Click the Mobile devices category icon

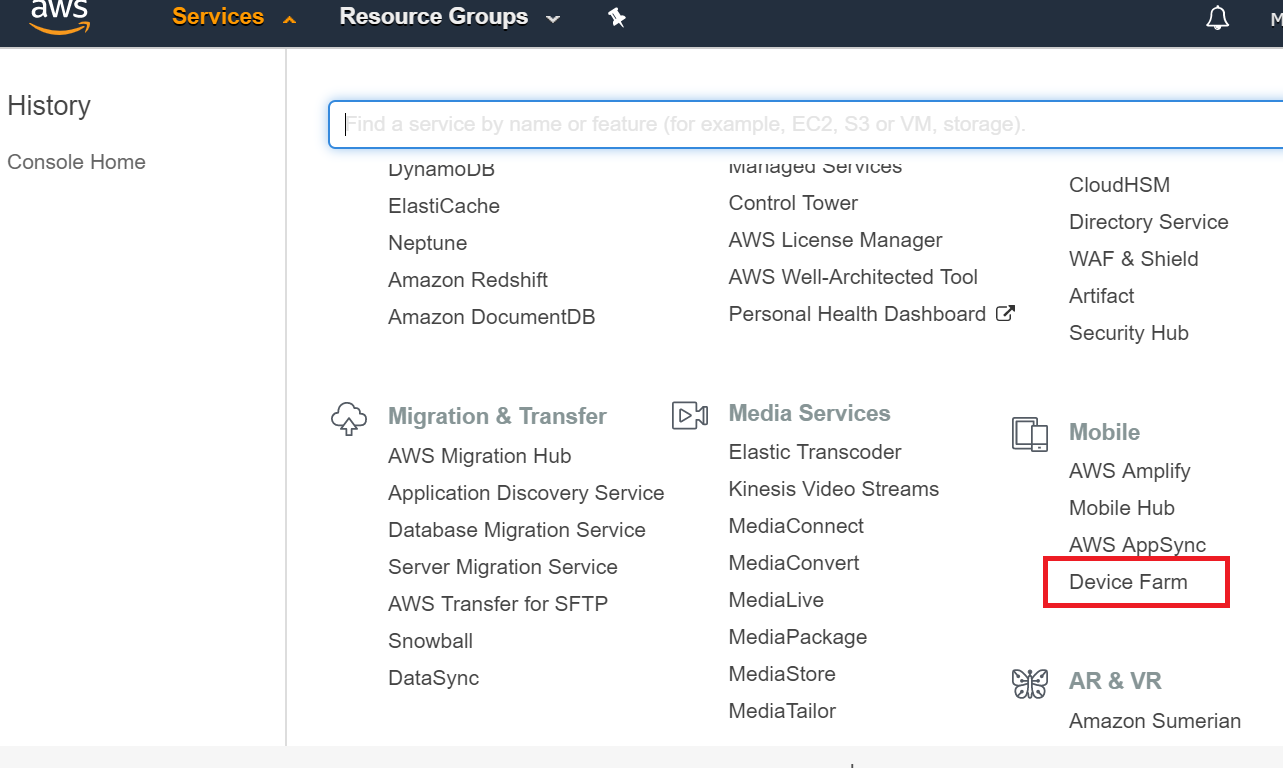tap(1029, 434)
